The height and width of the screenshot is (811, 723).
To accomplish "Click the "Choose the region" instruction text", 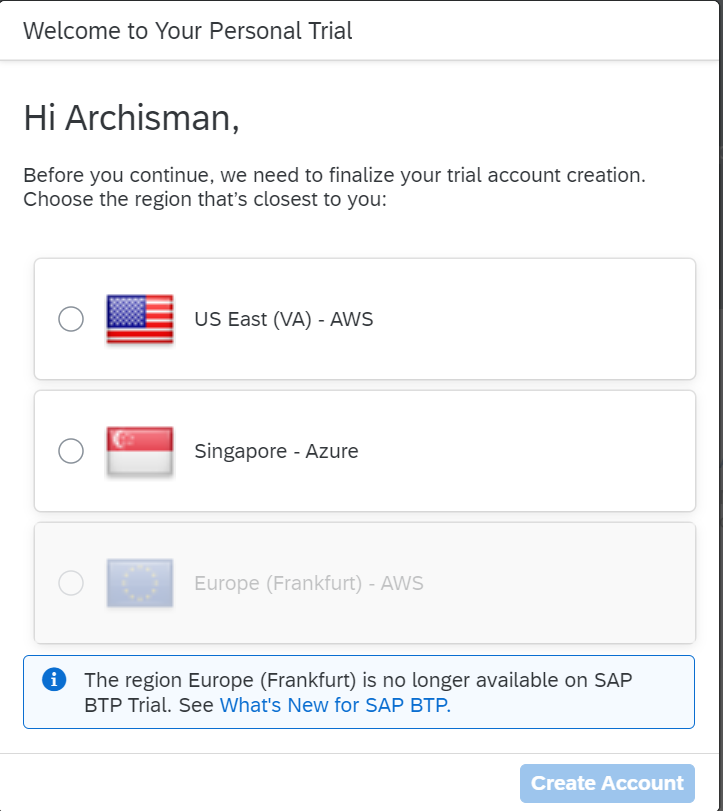I will point(205,199).
